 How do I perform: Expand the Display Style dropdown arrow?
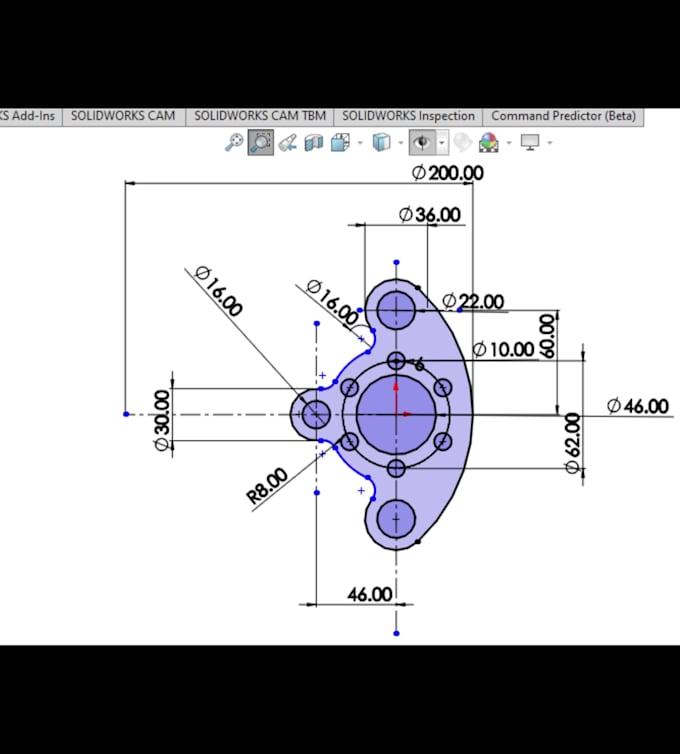(x=401, y=143)
